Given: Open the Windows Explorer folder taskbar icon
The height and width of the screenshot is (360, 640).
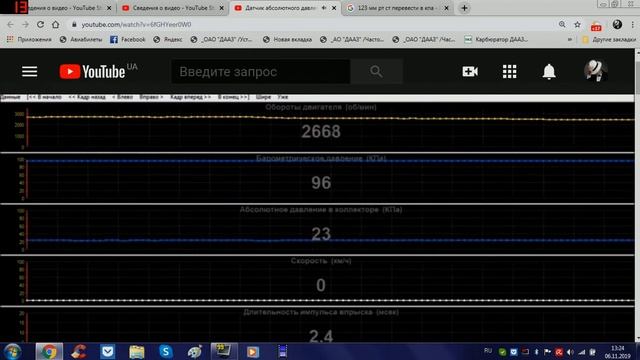Looking at the screenshot, I should pos(137,351).
